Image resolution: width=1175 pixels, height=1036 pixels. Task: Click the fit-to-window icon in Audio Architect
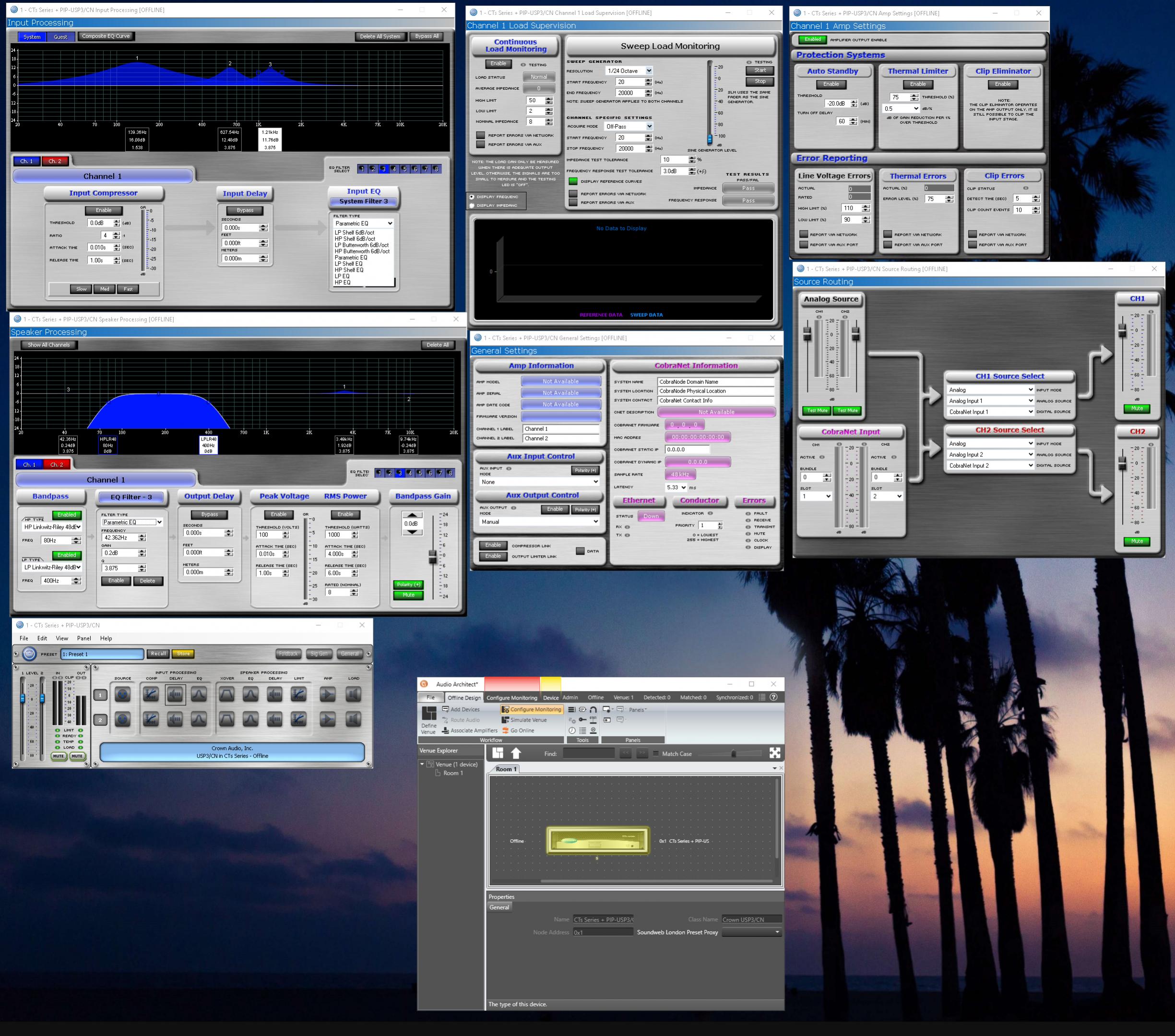click(775, 753)
